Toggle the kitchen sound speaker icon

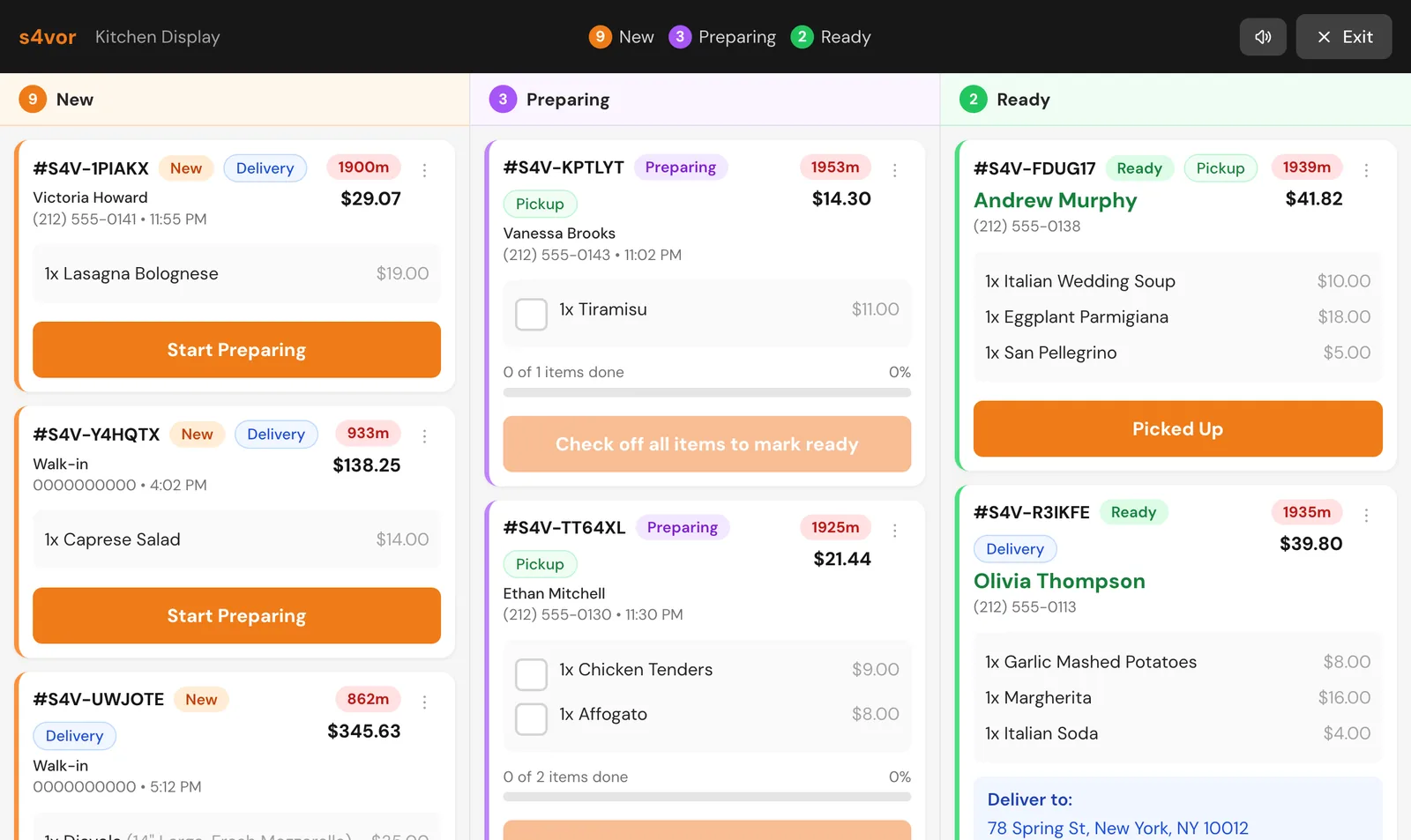pyautogui.click(x=1263, y=37)
